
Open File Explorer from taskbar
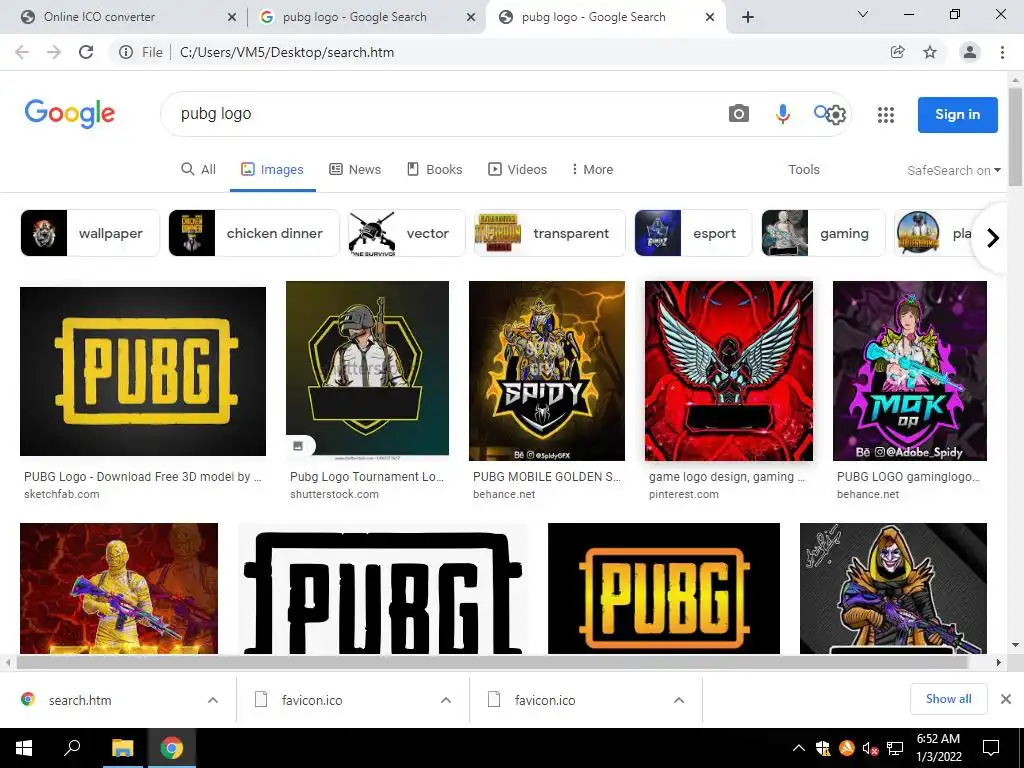point(122,748)
